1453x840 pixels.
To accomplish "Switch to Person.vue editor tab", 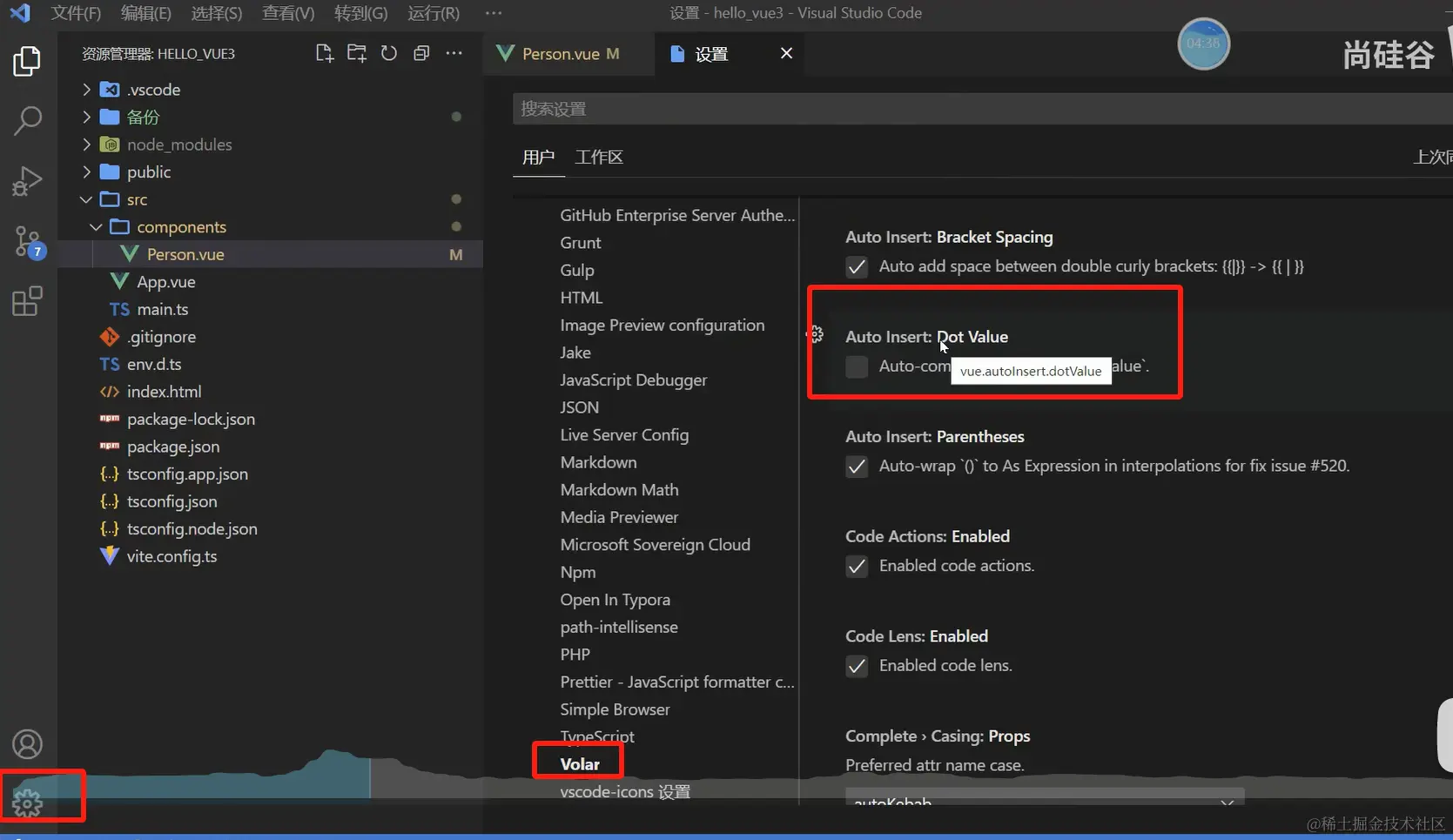I will 570,53.
